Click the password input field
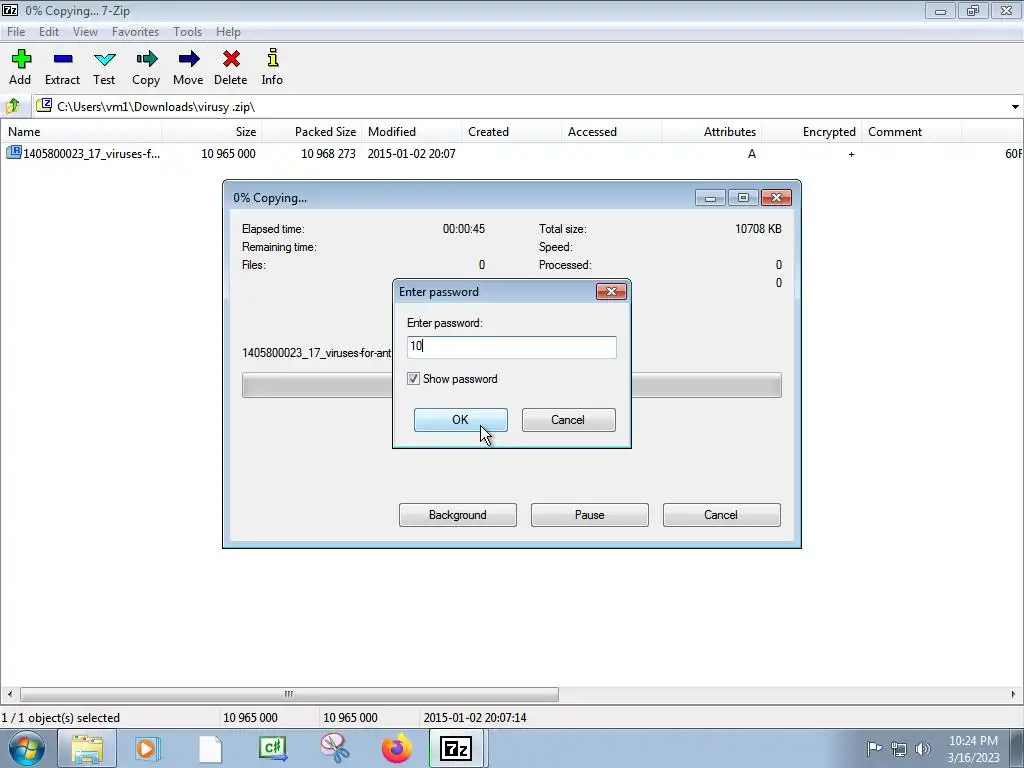Viewport: 1024px width, 768px height. click(x=511, y=347)
